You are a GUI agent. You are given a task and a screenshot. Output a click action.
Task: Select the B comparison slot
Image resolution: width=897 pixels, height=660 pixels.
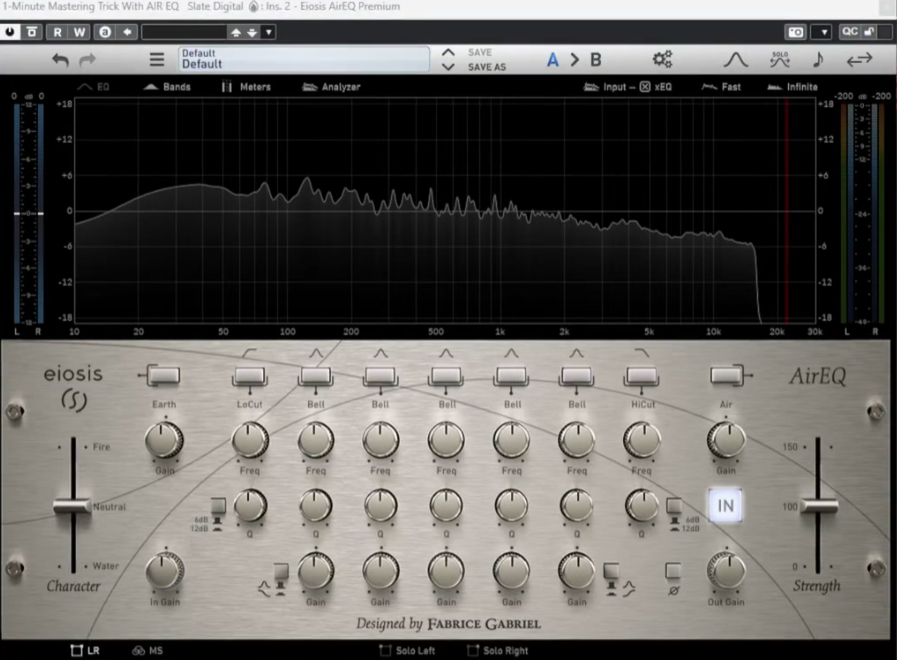596,59
